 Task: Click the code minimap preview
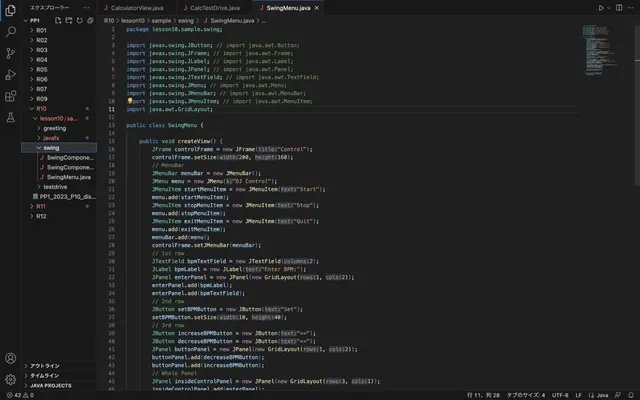click(600, 40)
